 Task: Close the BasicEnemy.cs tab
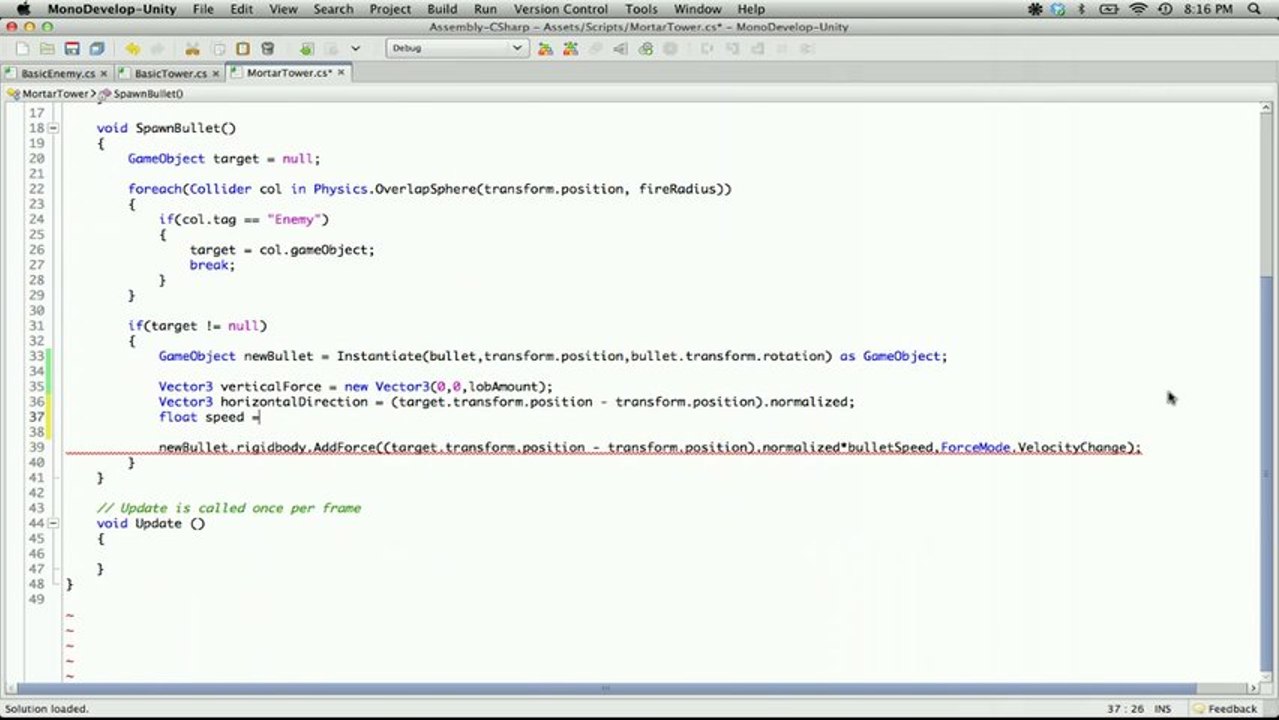[x=104, y=73]
